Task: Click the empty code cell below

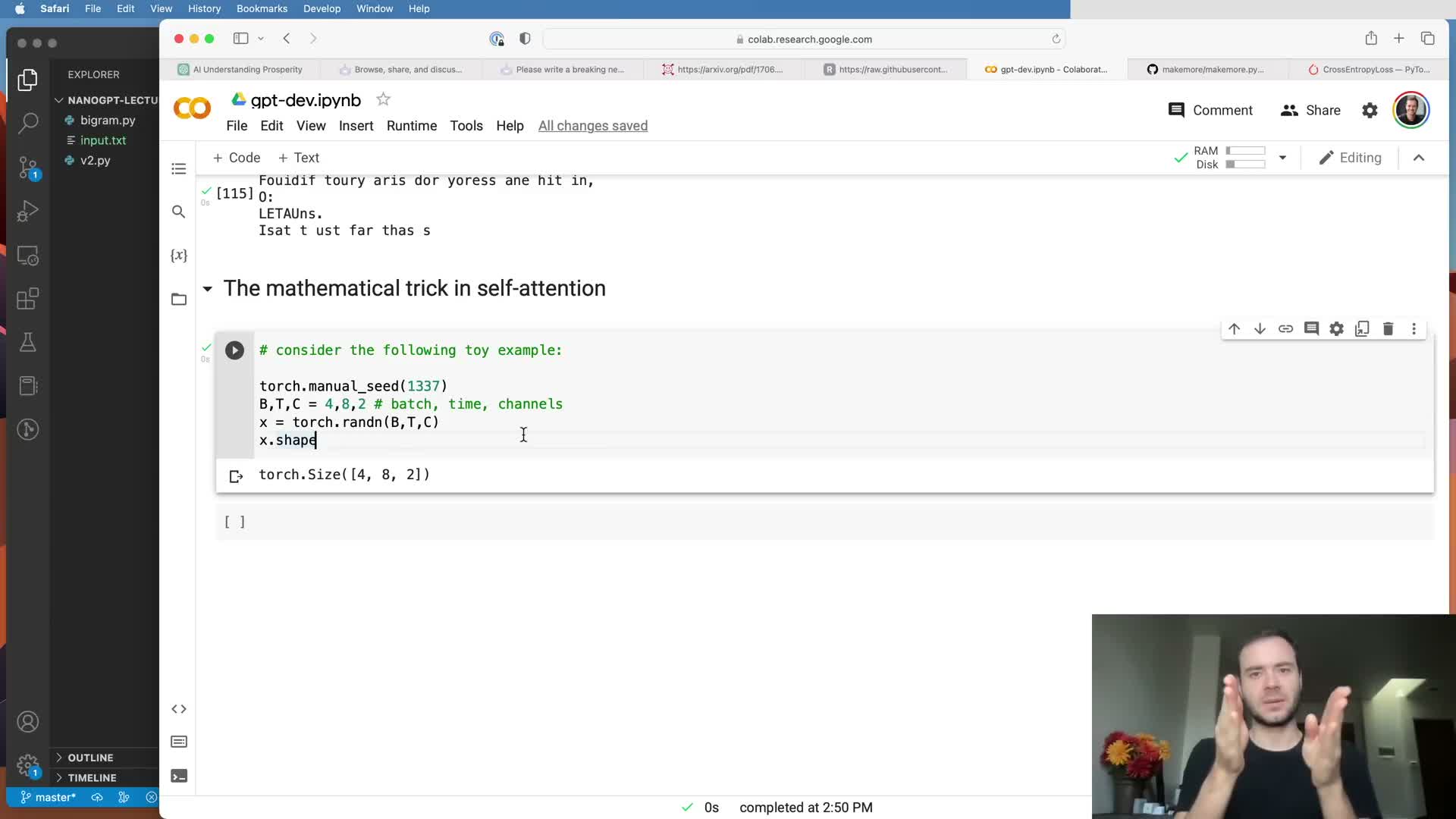Action: (x=758, y=522)
